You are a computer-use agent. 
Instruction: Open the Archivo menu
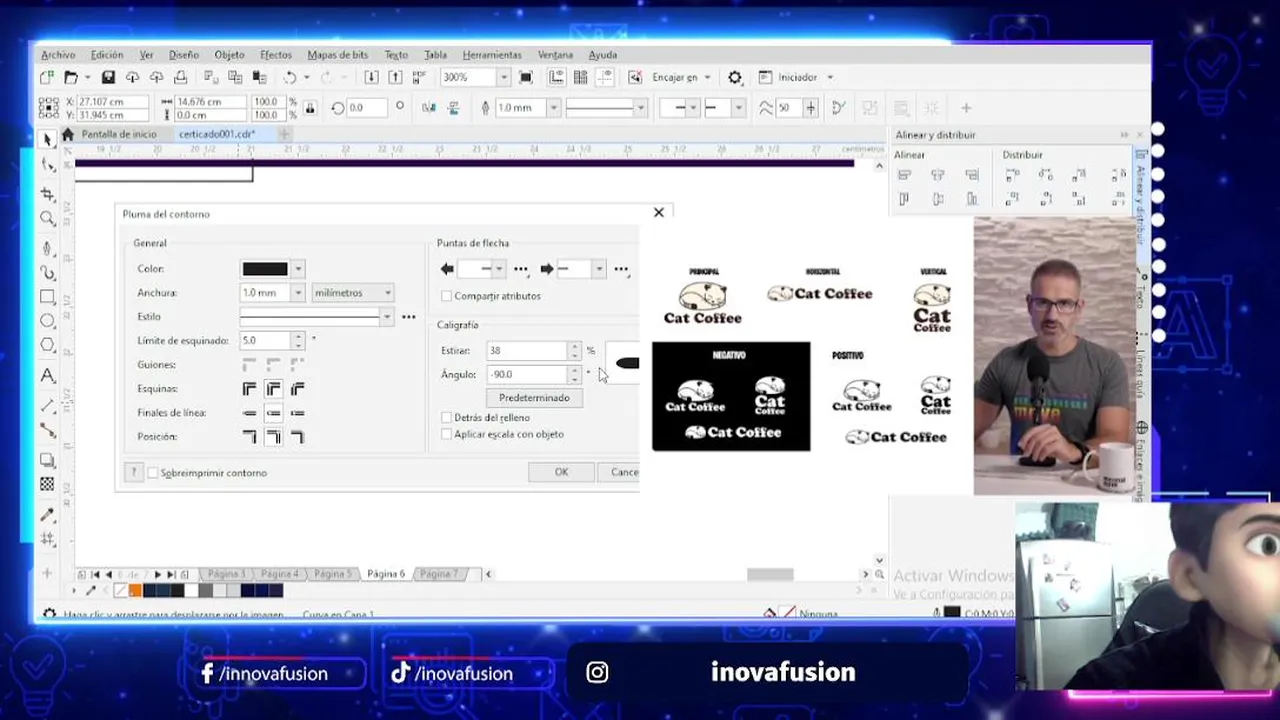pos(58,55)
